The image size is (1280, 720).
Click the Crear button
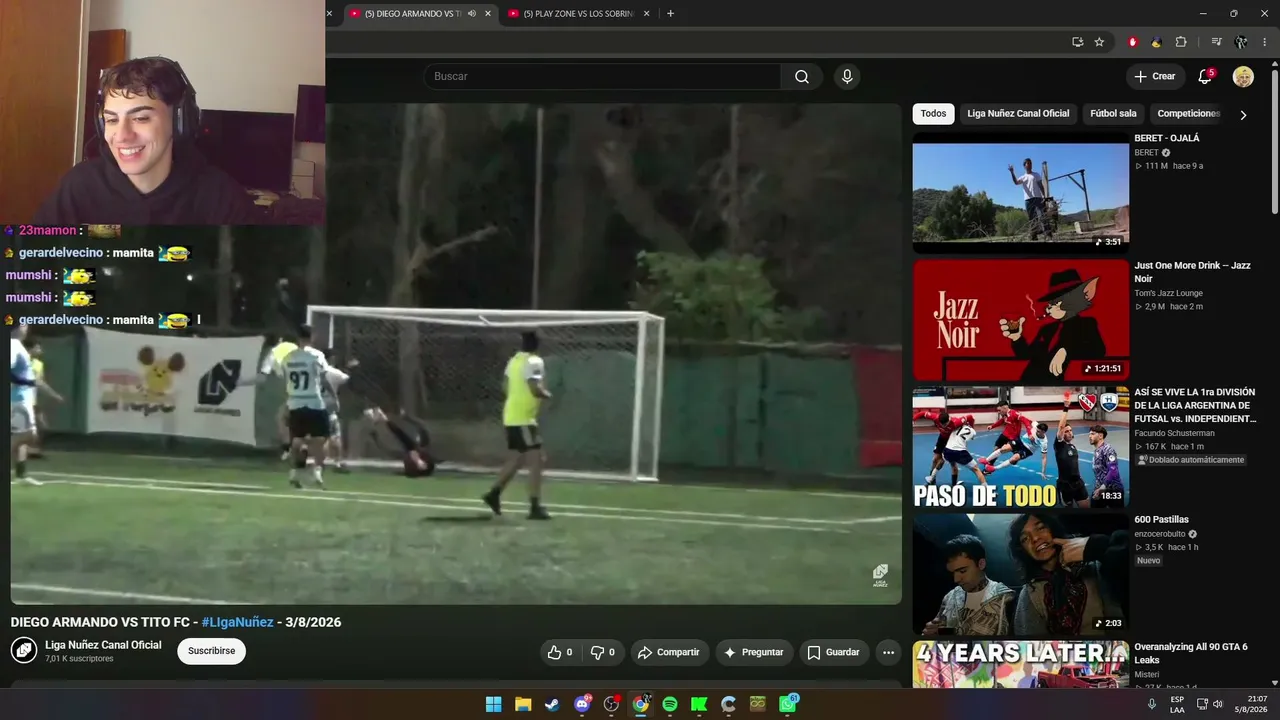(x=1155, y=77)
